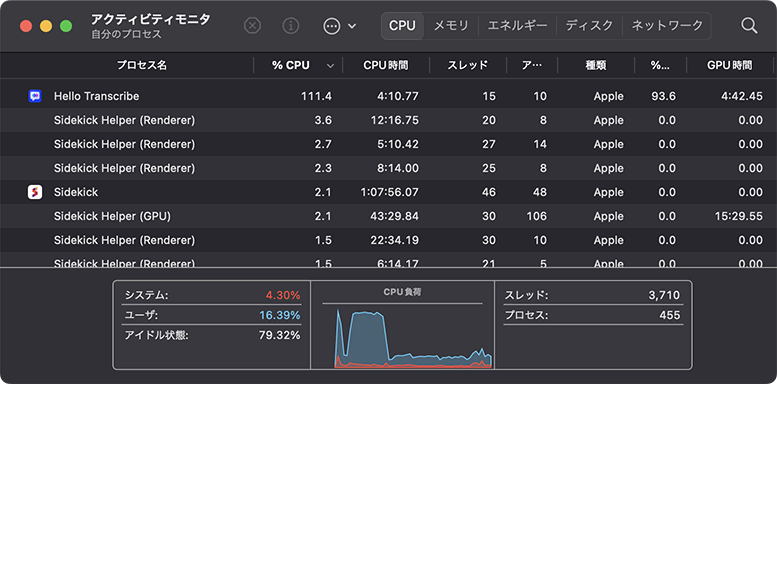Open the ellipsis action menu

click(x=332, y=26)
